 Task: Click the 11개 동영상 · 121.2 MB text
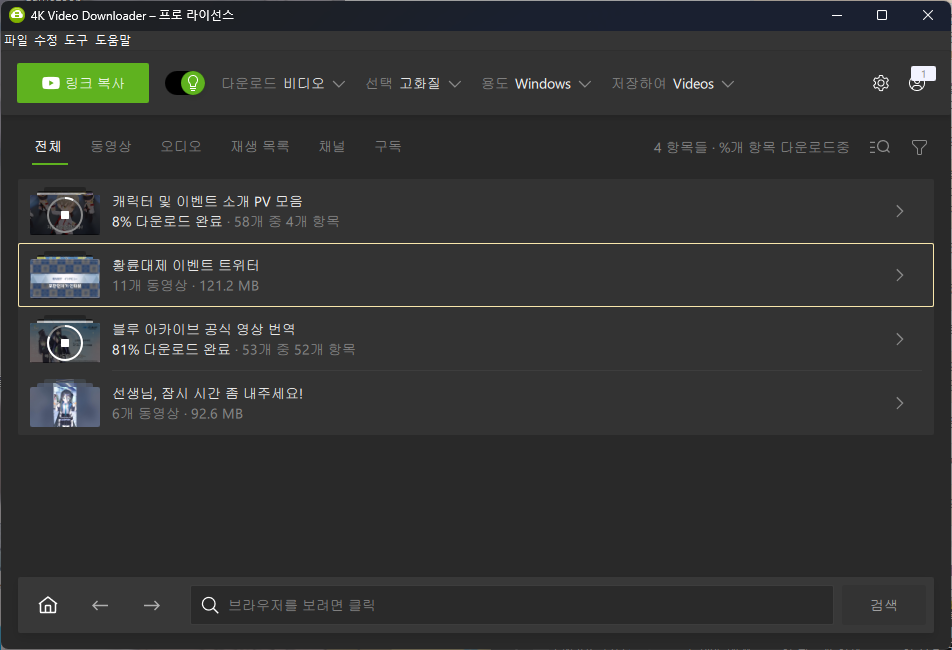tap(185, 286)
